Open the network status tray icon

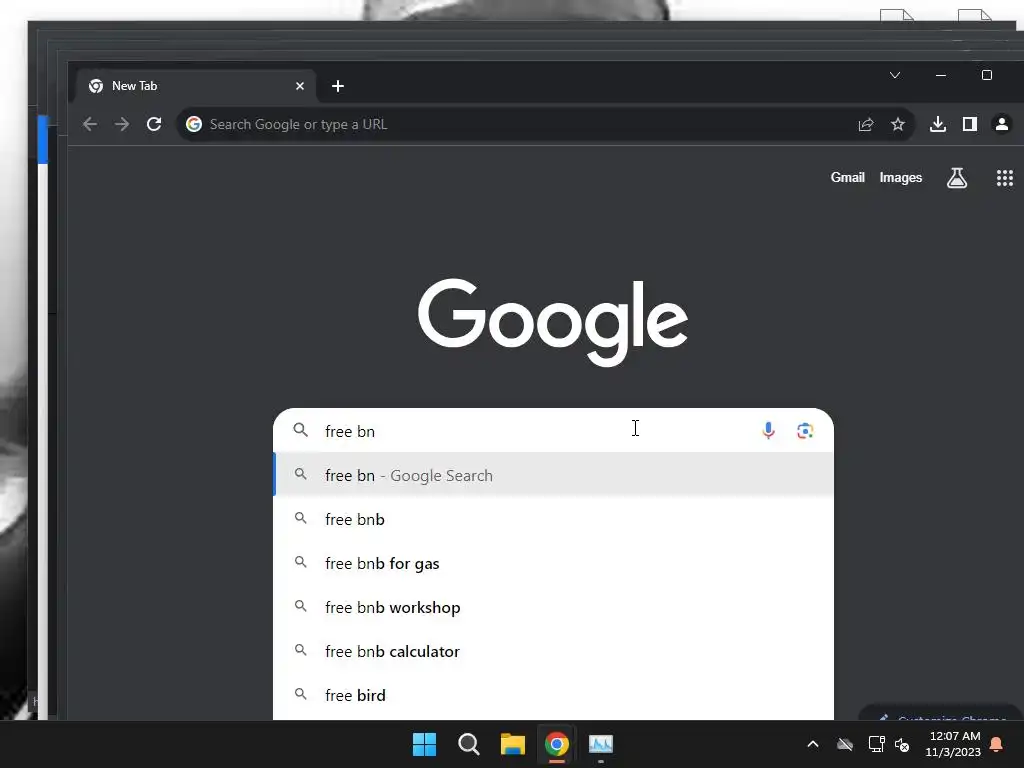click(x=876, y=744)
